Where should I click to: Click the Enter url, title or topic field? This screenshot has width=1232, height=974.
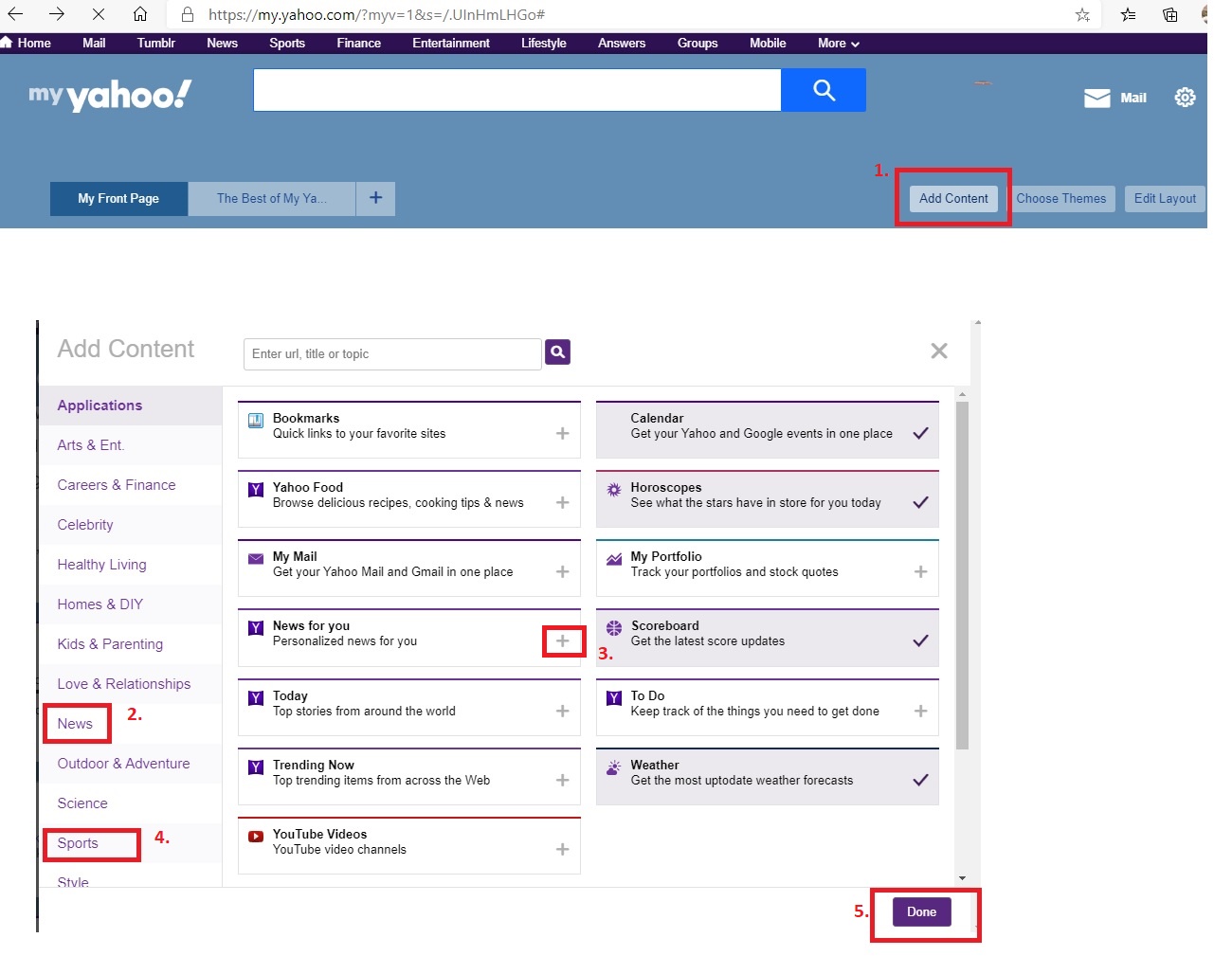pos(391,353)
